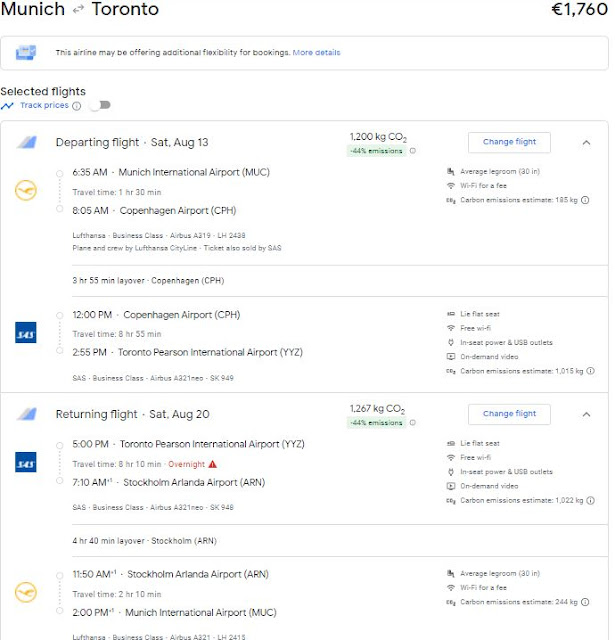Viewport: 615px width, 640px height.
Task: Open Track prices info icon
Action: 76,106
